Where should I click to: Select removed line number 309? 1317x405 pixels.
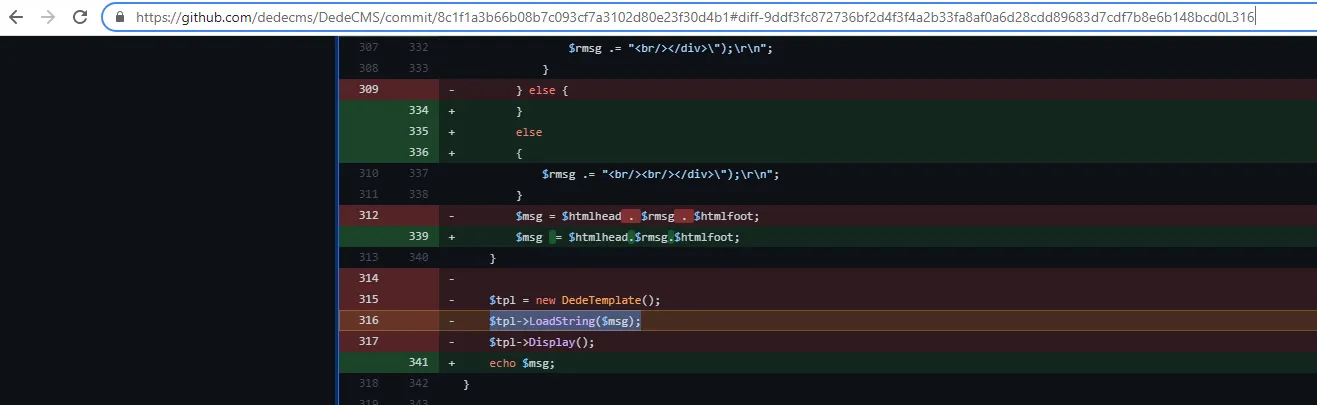368,90
